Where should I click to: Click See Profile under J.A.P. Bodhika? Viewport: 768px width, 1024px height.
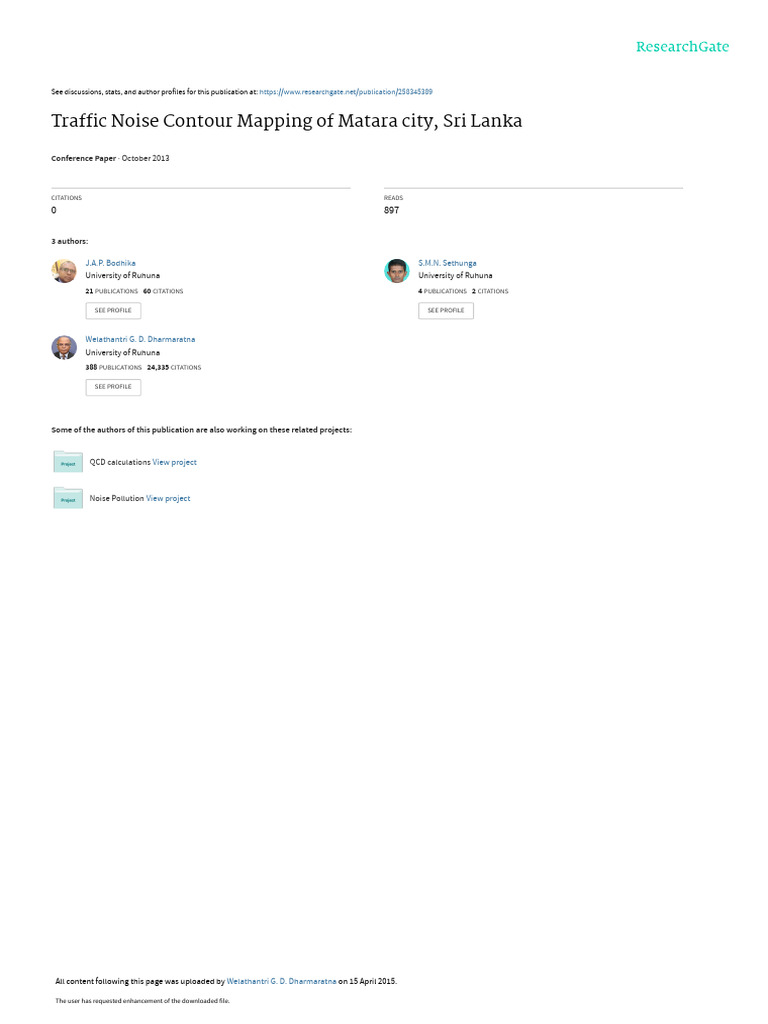click(x=113, y=311)
